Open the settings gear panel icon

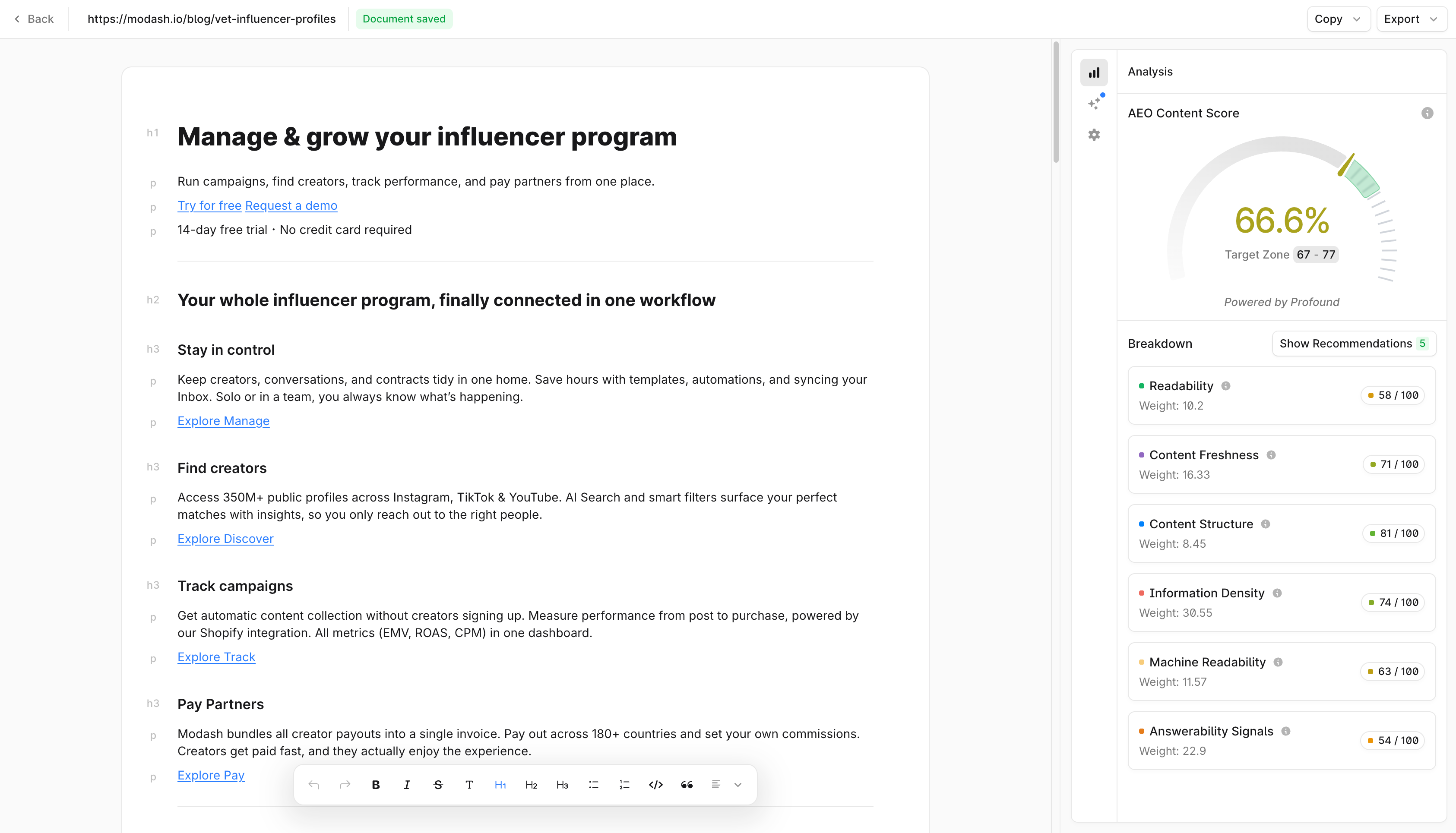(1094, 135)
